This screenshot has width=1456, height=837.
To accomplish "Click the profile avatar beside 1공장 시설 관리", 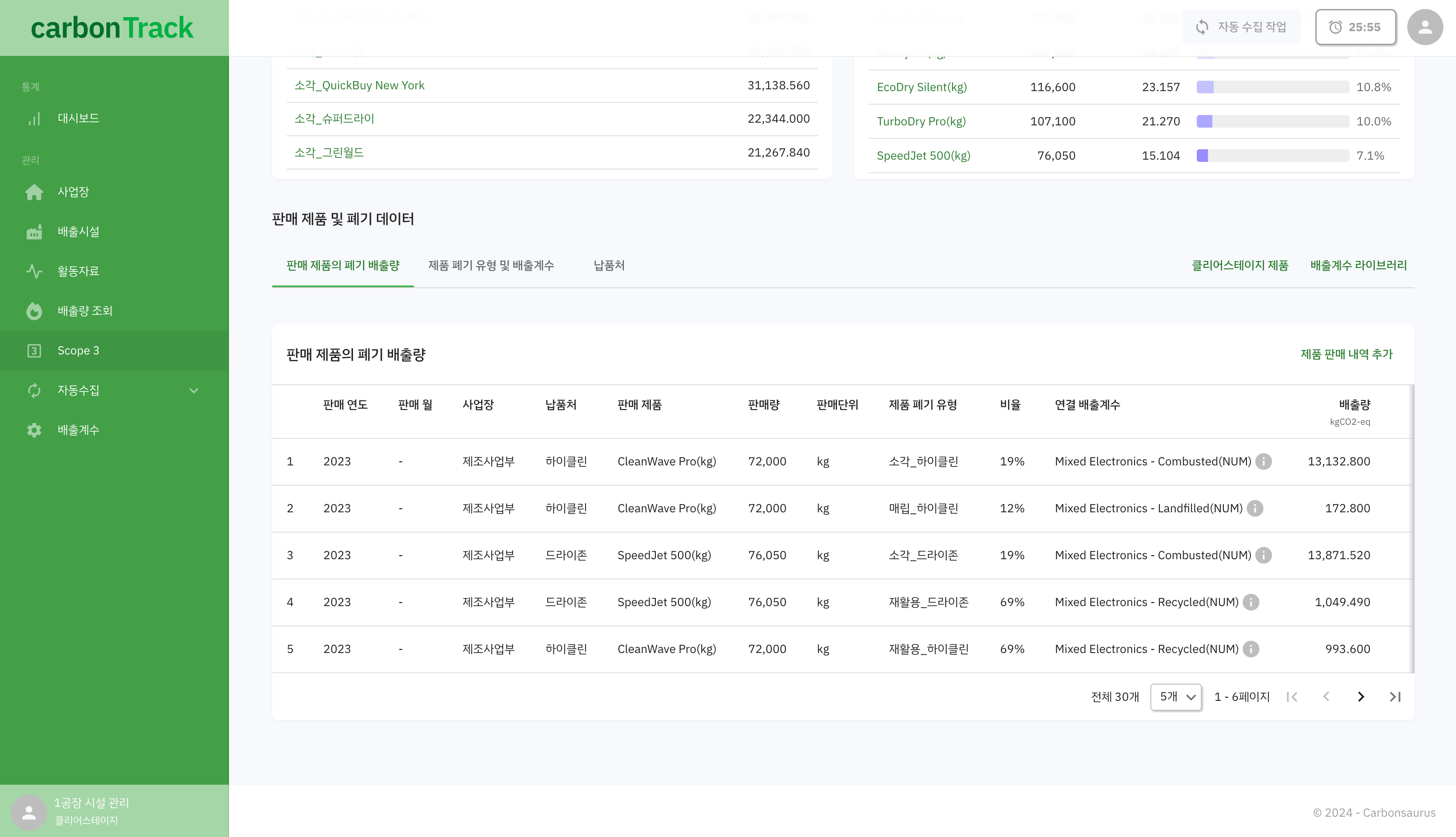I will (29, 812).
